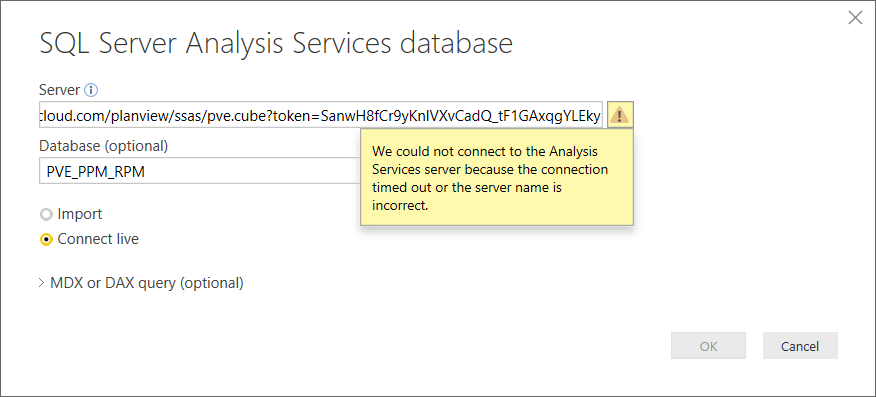This screenshot has height=397, width=876.
Task: Click the SQL Server Analysis Services database title
Action: [x=276, y=44]
